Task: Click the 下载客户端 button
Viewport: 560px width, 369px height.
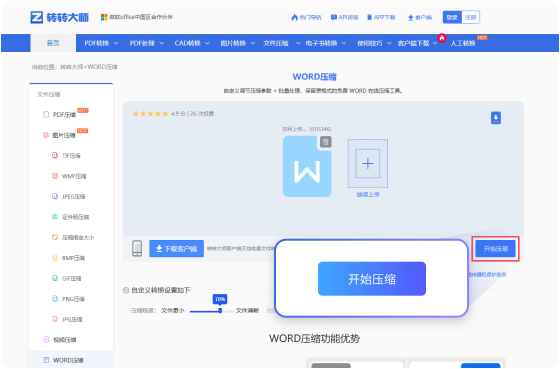Action: (176, 249)
